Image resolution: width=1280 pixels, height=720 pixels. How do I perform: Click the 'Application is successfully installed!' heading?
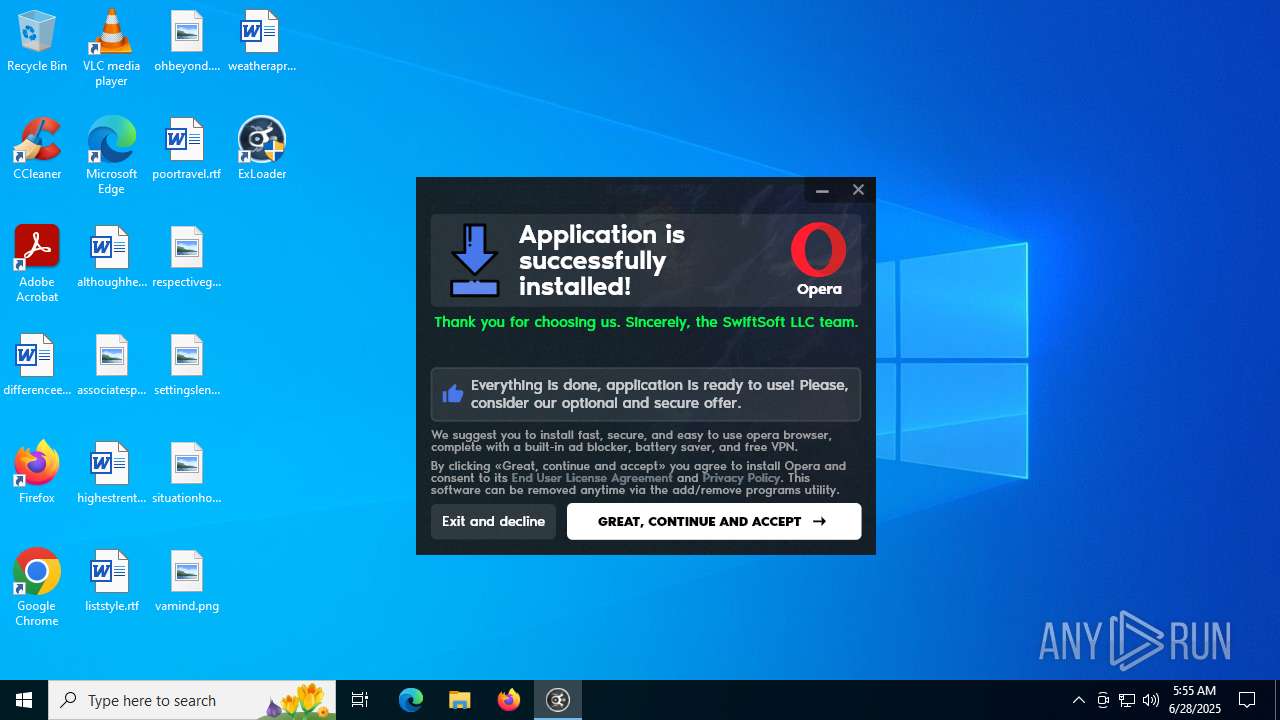[602, 260]
